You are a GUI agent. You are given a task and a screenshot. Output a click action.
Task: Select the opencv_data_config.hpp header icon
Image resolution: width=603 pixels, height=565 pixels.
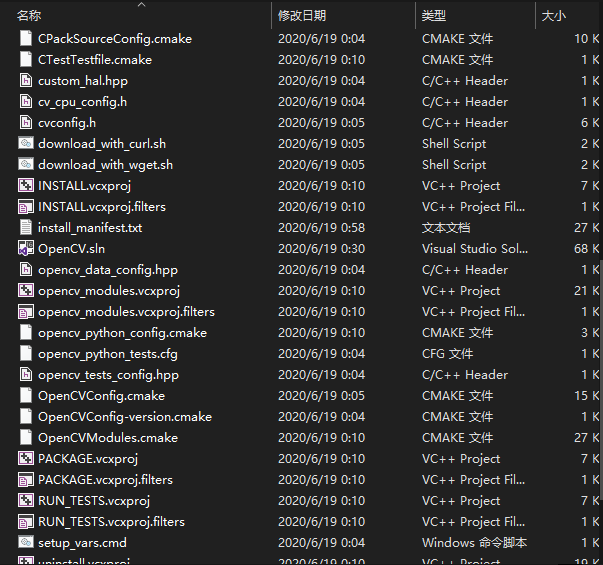26,269
